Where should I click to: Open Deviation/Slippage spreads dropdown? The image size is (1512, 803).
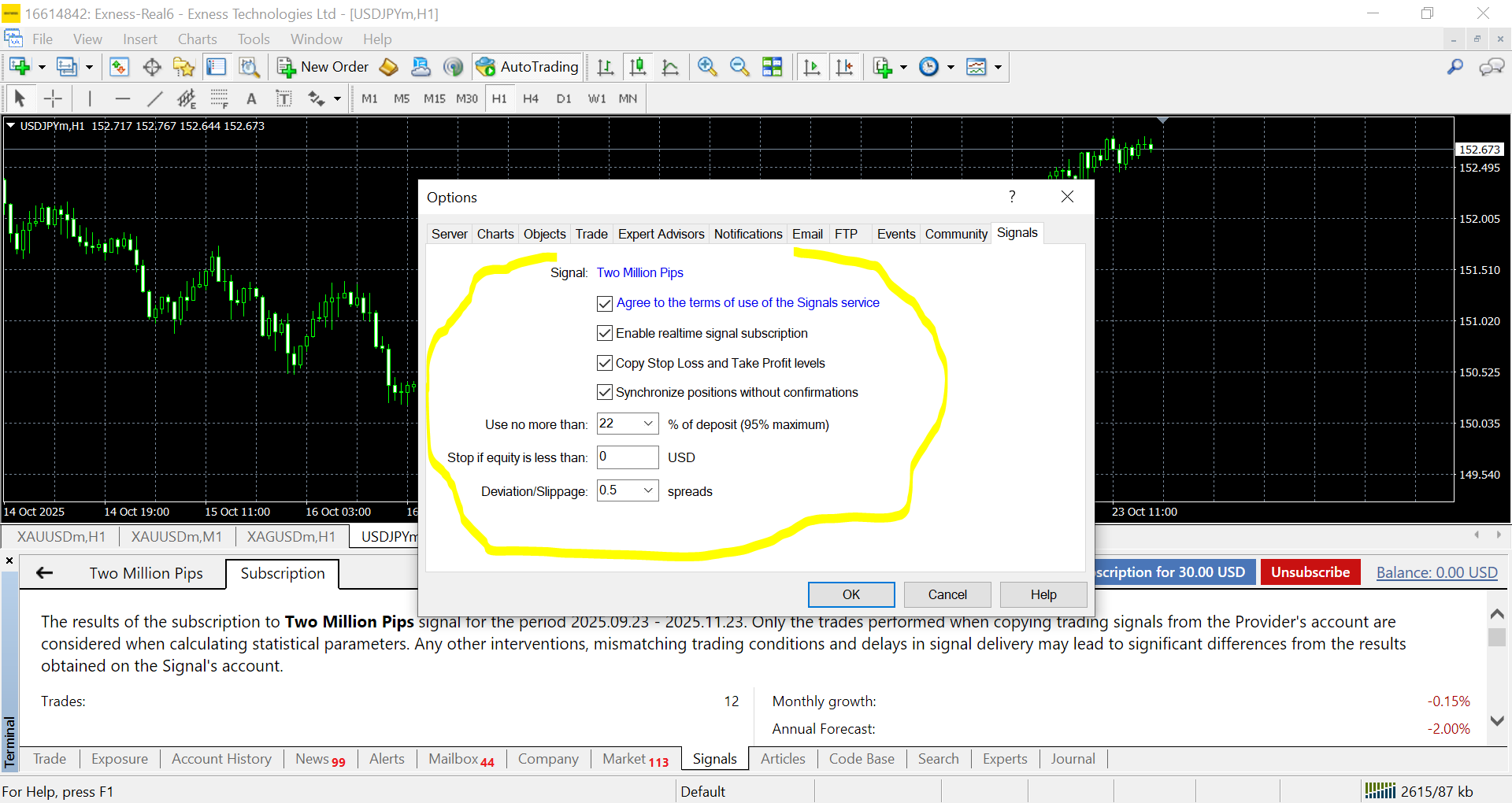click(648, 490)
